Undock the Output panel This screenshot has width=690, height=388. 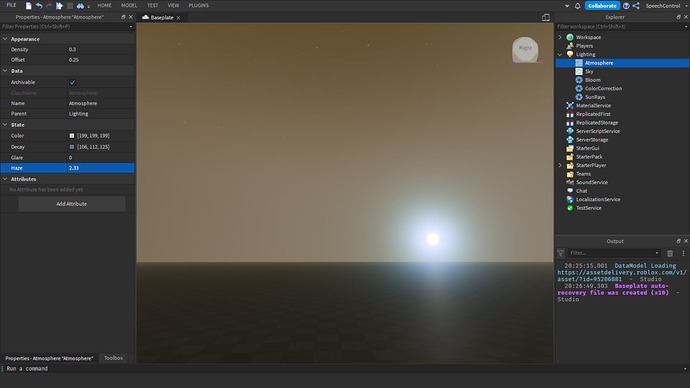pyautogui.click(x=678, y=241)
